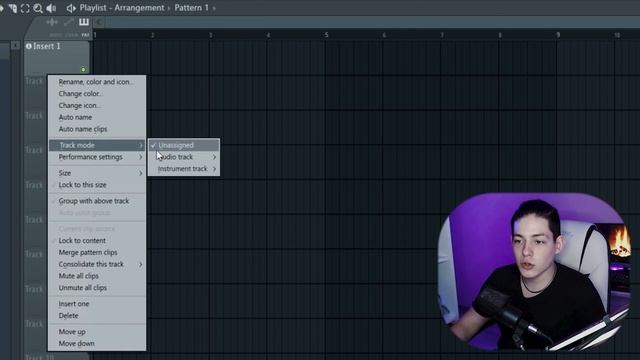Select the playback/mute speaker tool icon
The width and height of the screenshot is (640, 360).
pyautogui.click(x=51, y=8)
